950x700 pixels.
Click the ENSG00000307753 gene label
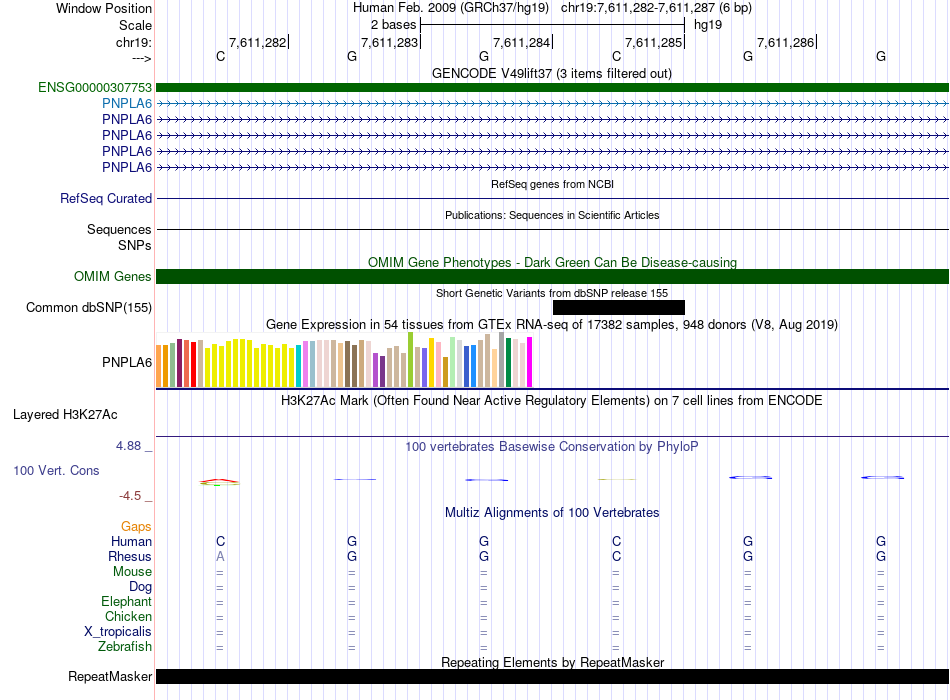click(x=95, y=87)
